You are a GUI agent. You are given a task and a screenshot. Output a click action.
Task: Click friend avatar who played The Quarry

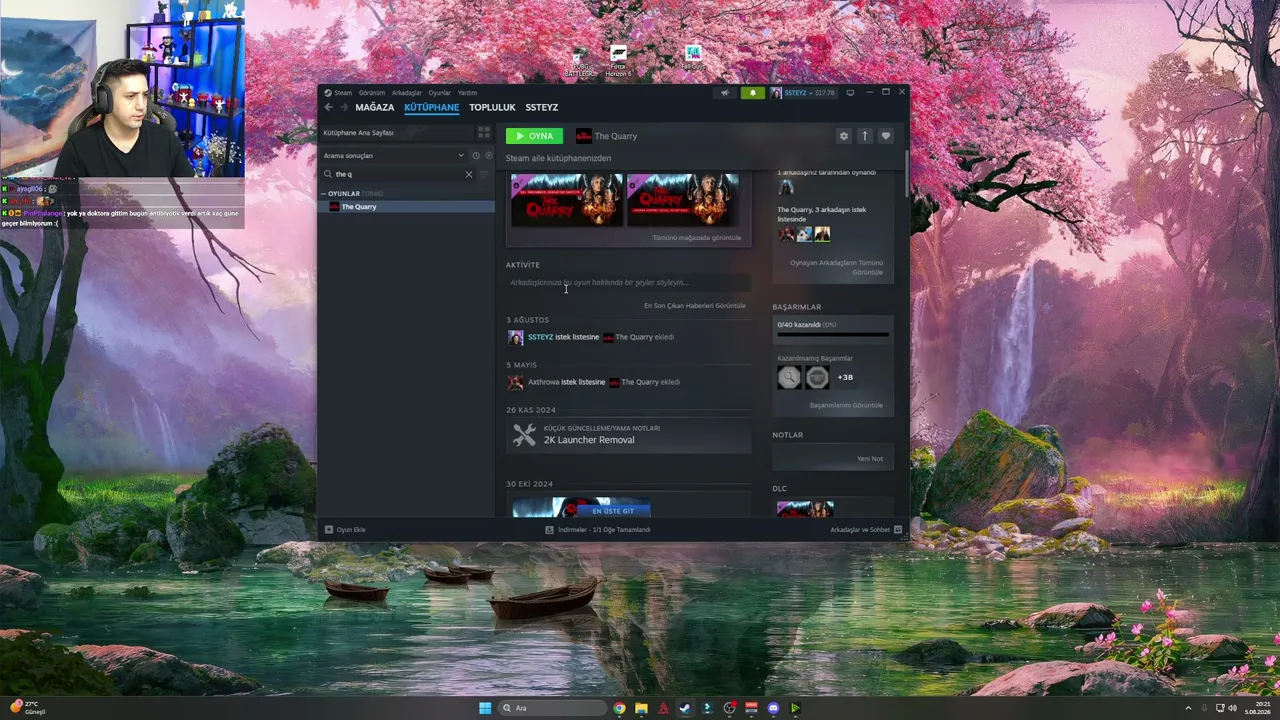click(786, 187)
